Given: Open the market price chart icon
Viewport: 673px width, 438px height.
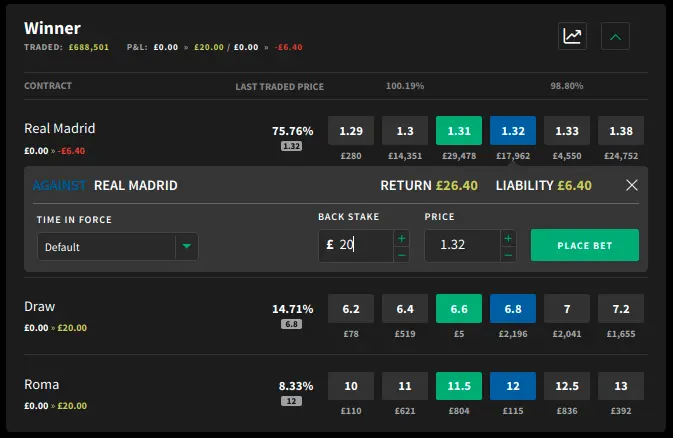Looking at the screenshot, I should (x=572, y=36).
